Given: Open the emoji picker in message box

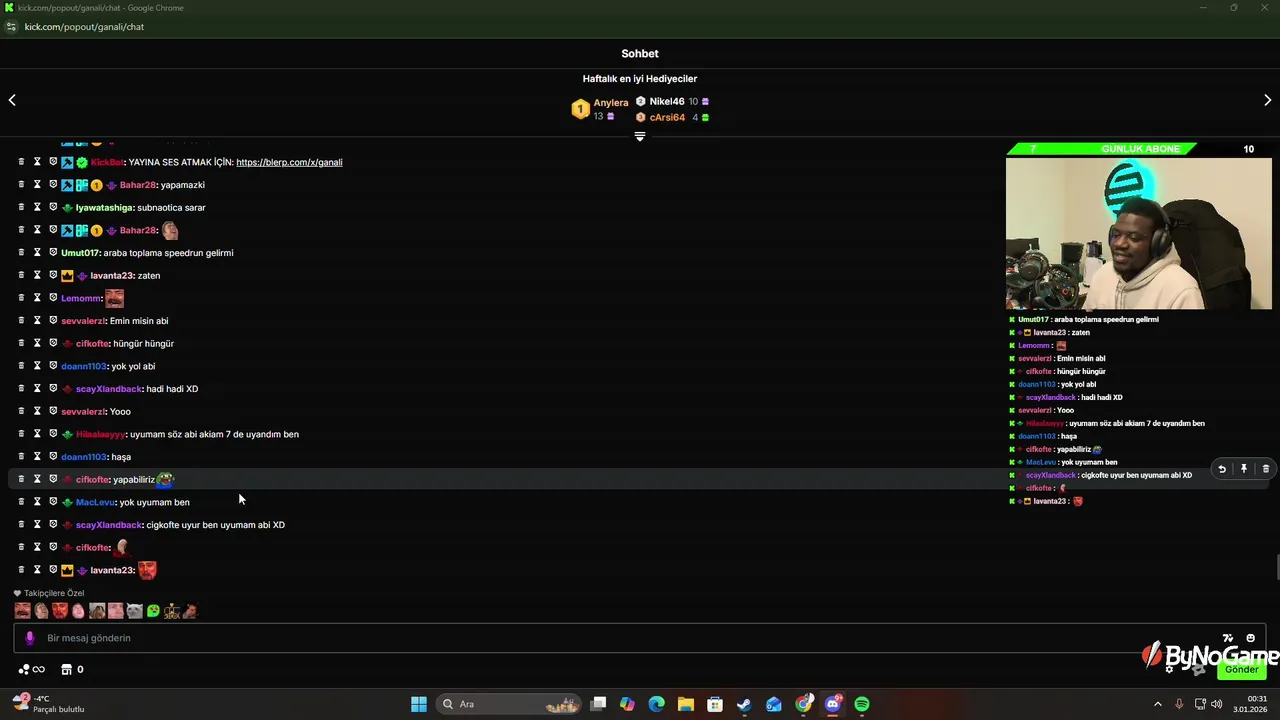Looking at the screenshot, I should 1250,638.
